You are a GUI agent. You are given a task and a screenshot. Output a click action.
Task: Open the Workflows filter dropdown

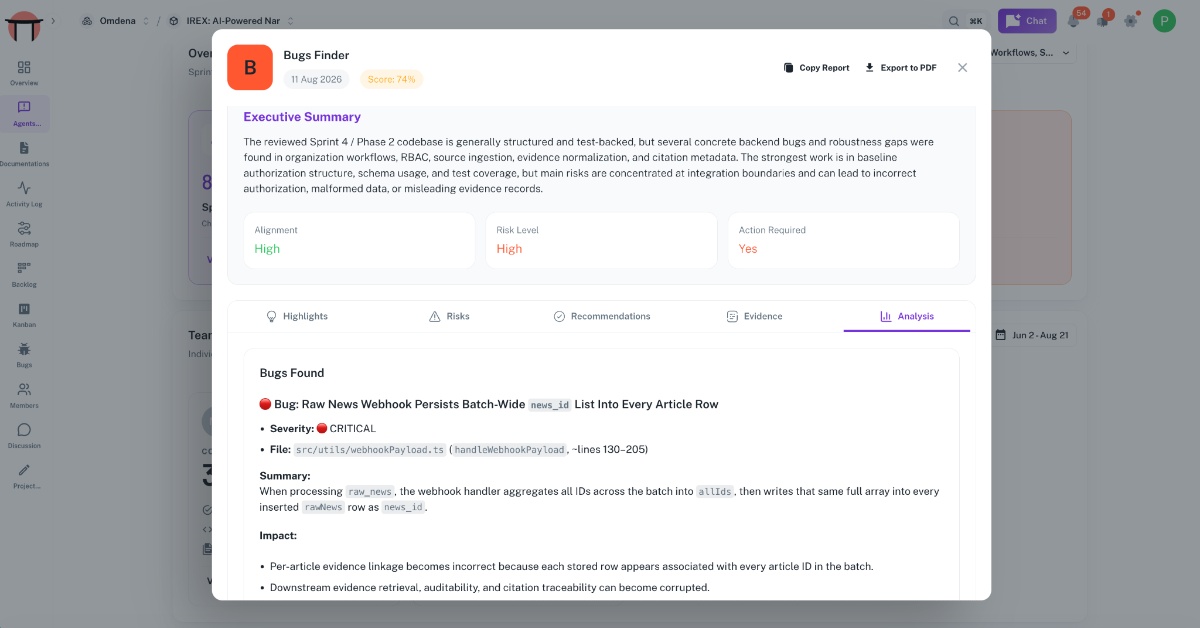(1032, 52)
